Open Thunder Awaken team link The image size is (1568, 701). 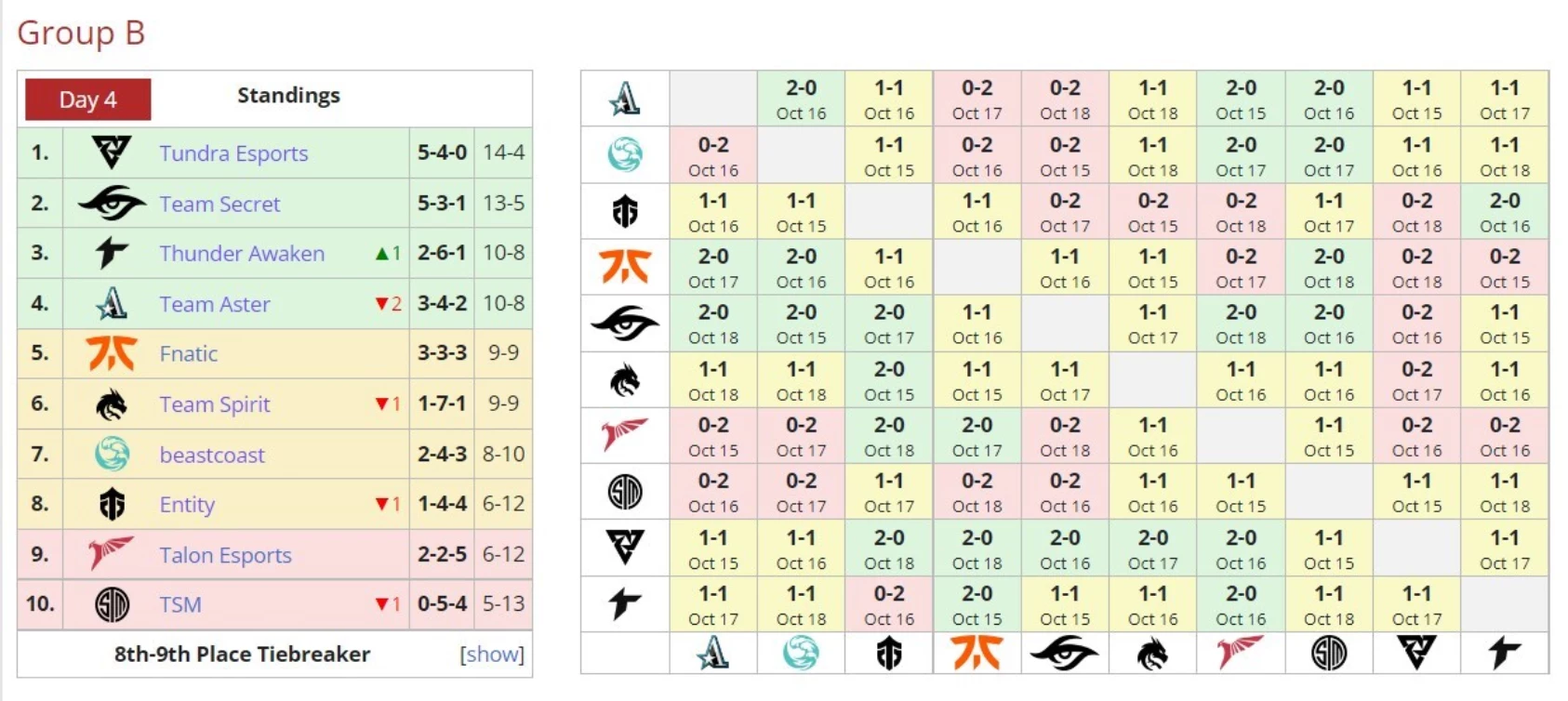click(242, 254)
